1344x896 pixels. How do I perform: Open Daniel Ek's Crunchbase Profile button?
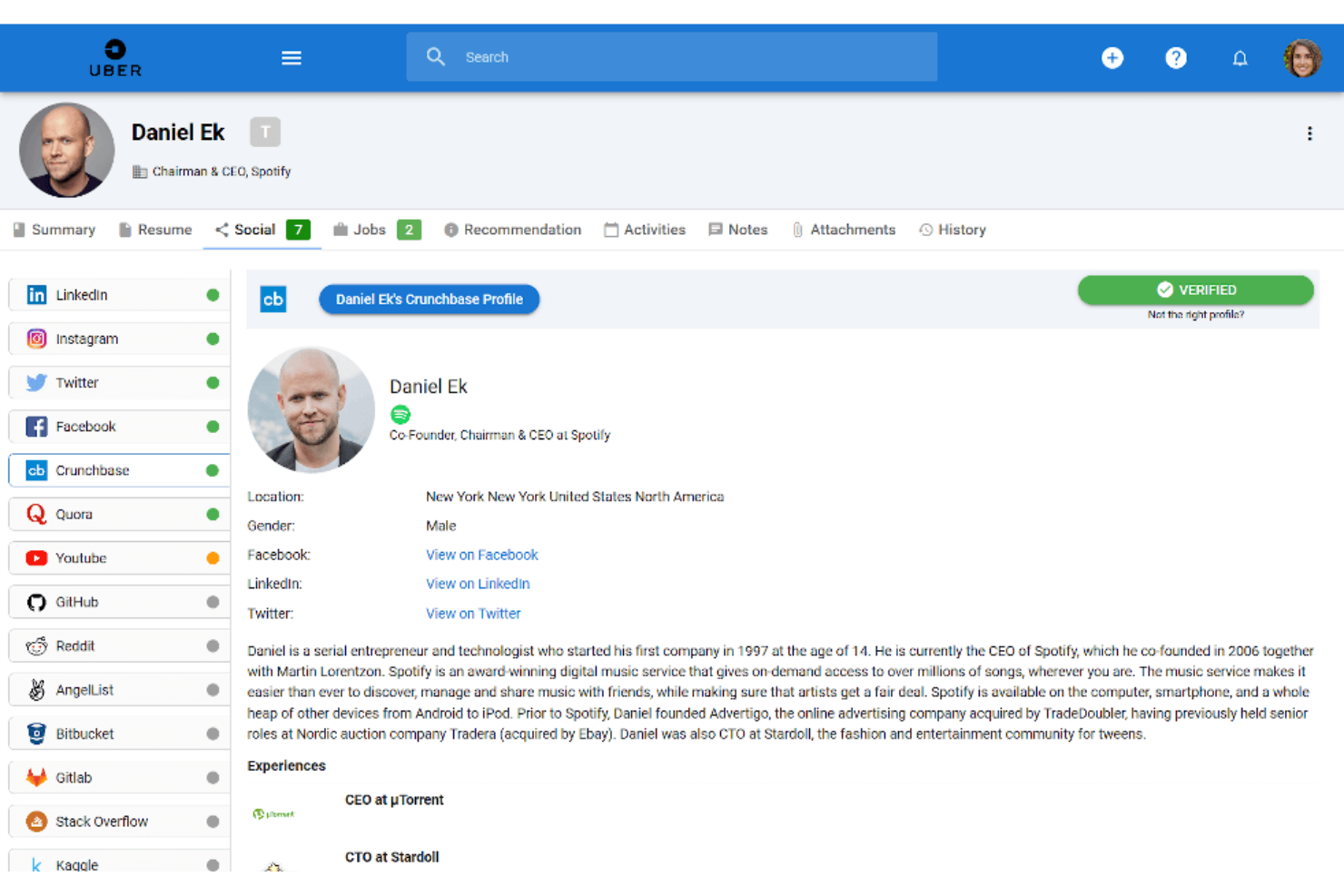tap(429, 300)
